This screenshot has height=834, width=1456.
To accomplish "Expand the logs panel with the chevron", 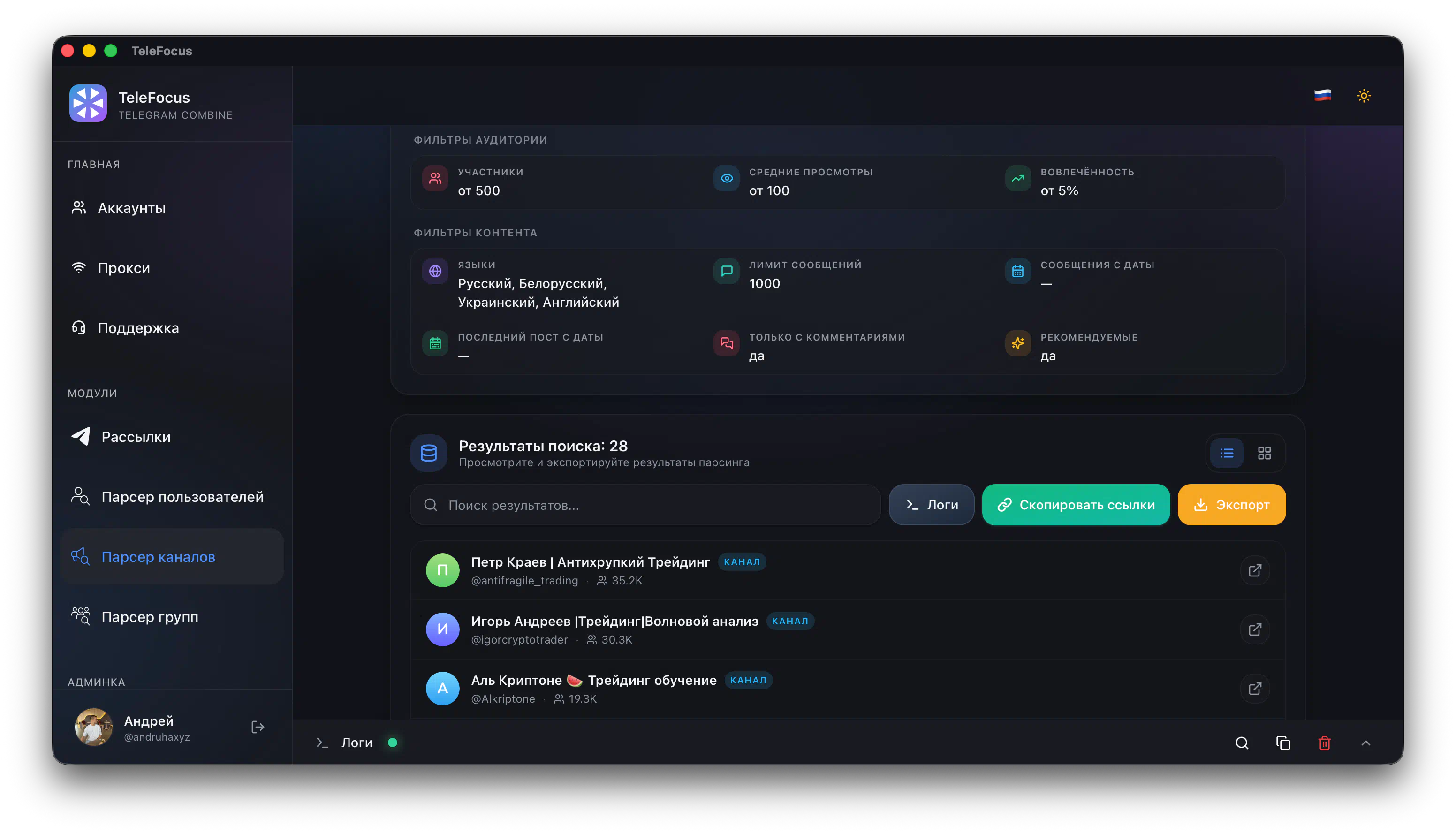I will click(1365, 743).
